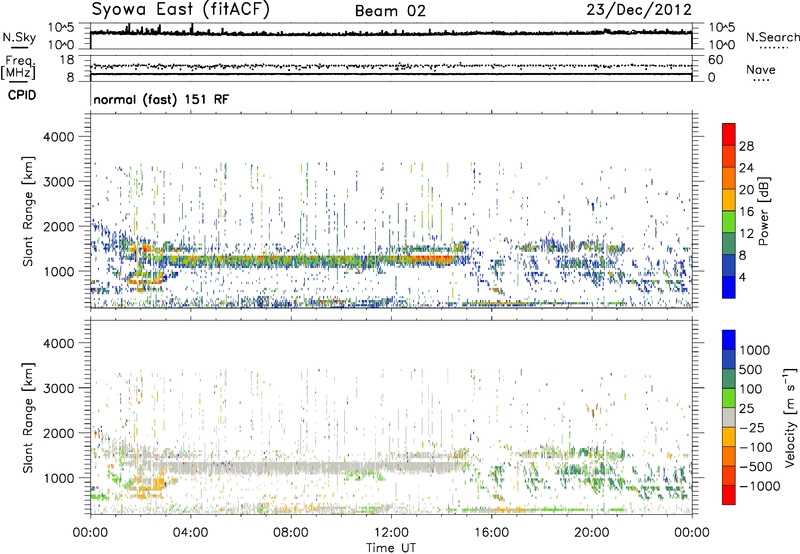800x554 pixels.
Task: Click the "Power [dB]" colorbar title
Action: click(763, 211)
